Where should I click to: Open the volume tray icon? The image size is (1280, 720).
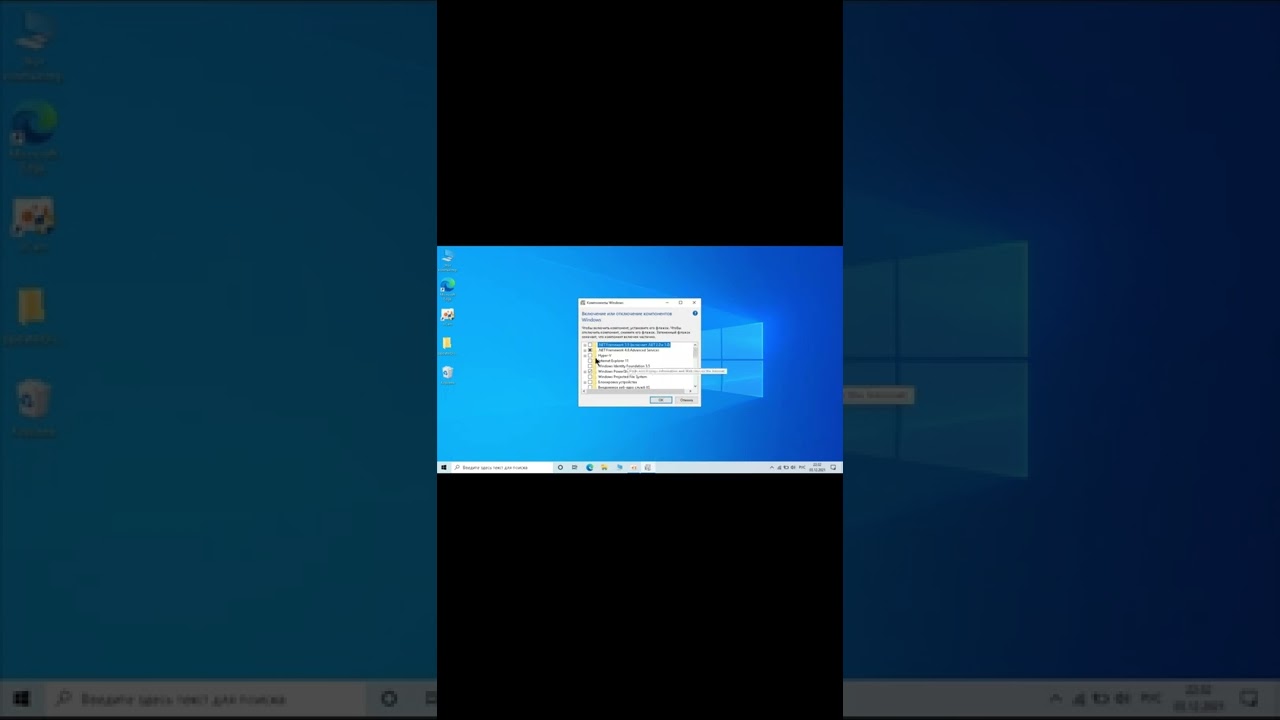click(793, 467)
